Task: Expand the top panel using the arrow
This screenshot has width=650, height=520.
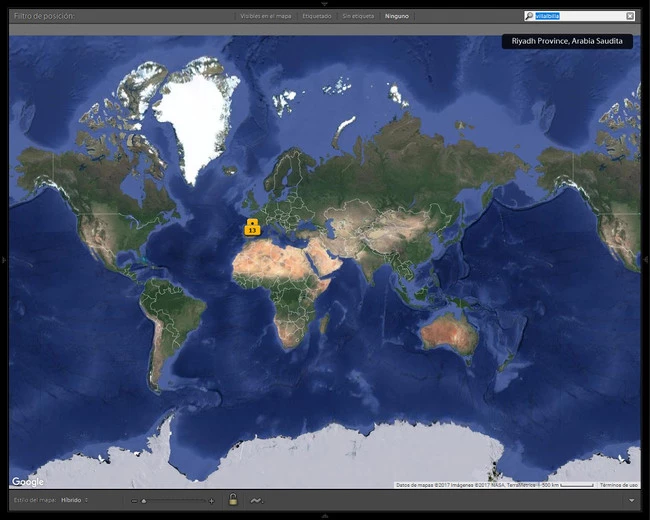Action: point(324,4)
